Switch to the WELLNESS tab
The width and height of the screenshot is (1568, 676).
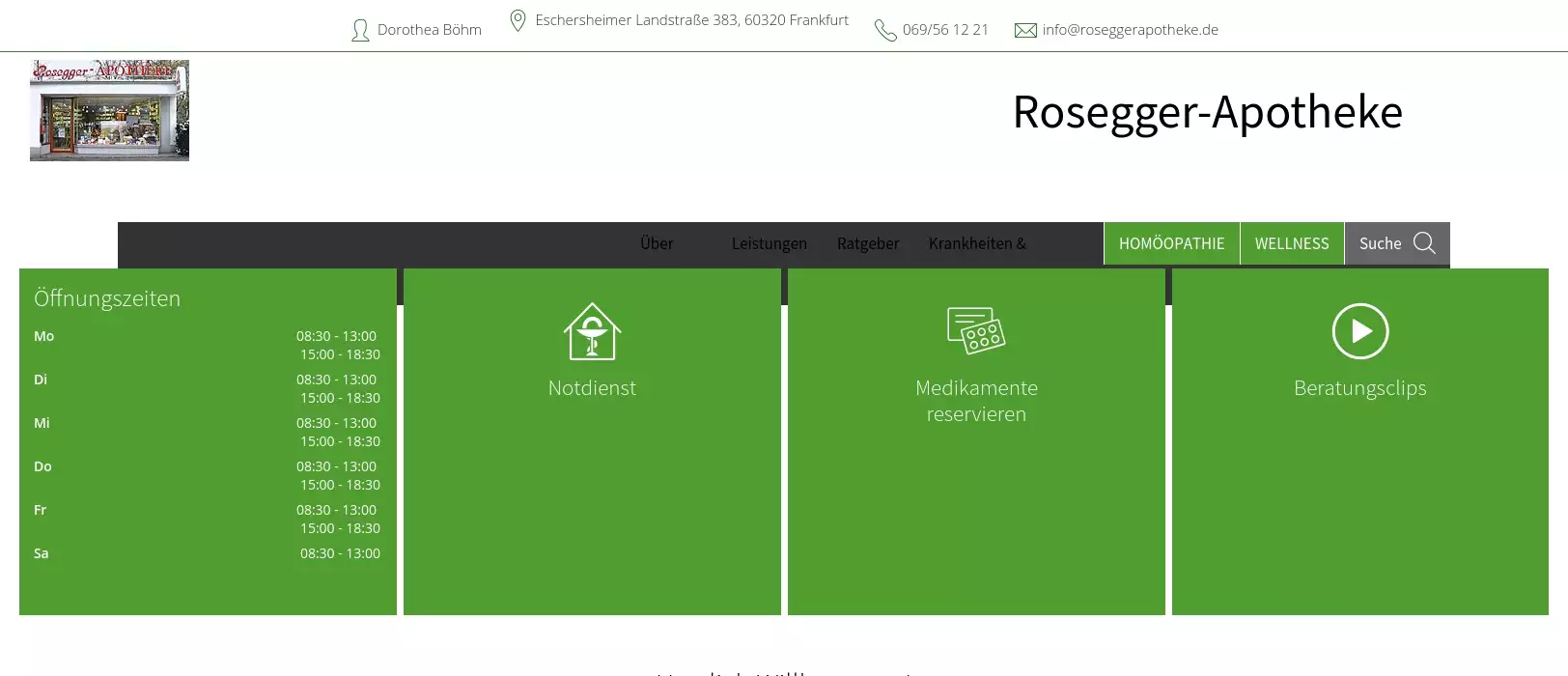[x=1292, y=243]
